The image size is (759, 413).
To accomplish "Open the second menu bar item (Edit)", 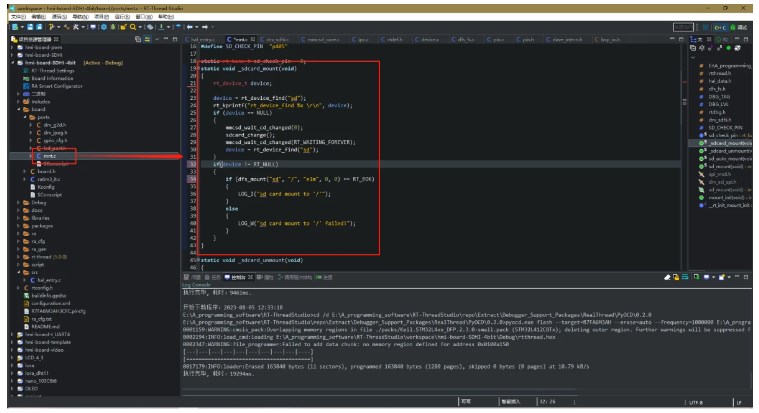I will point(38,16).
